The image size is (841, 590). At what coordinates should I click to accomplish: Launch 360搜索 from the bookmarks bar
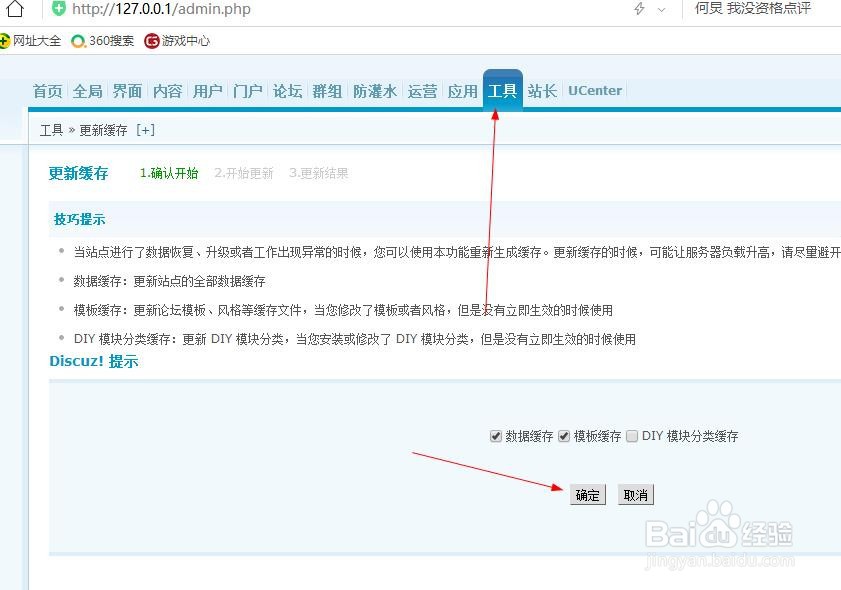[103, 41]
